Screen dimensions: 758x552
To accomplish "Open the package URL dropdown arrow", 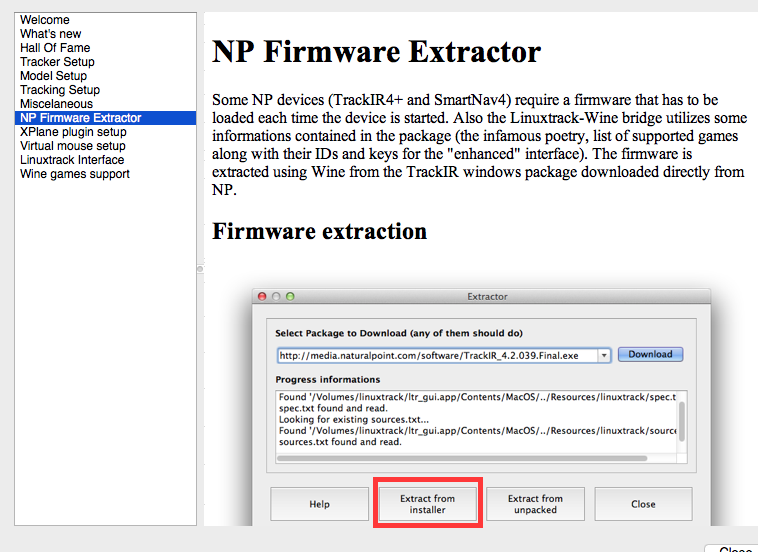I will pyautogui.click(x=604, y=356).
